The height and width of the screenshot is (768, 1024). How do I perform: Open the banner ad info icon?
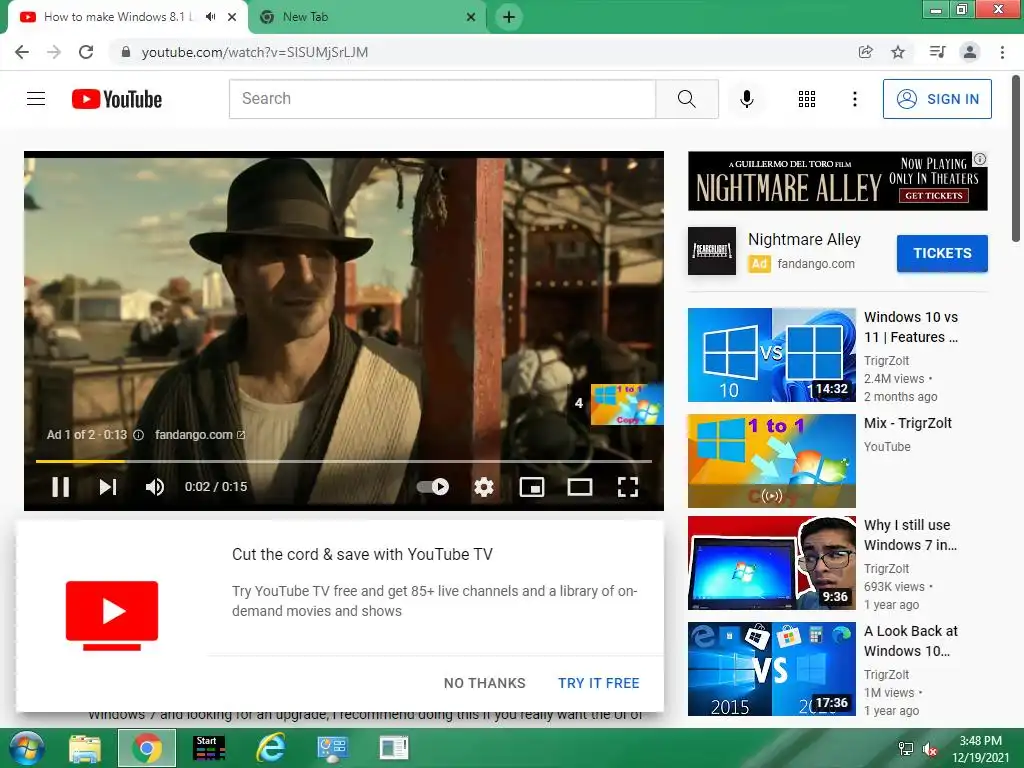click(980, 159)
